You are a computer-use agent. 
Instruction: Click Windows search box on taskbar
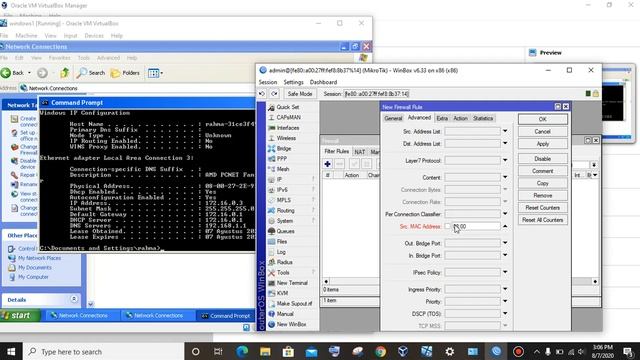[104, 351]
